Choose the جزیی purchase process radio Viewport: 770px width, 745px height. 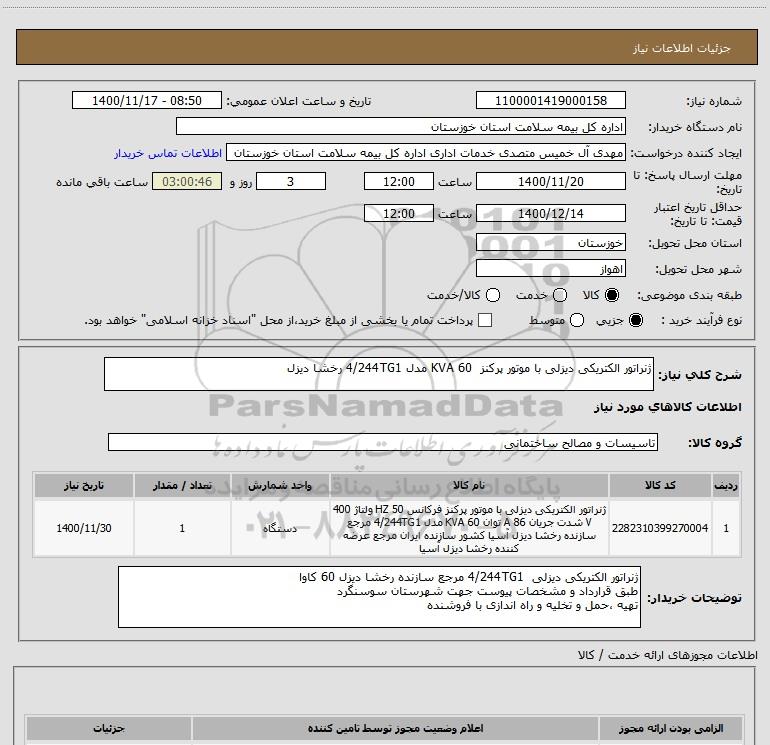pyautogui.click(x=635, y=320)
